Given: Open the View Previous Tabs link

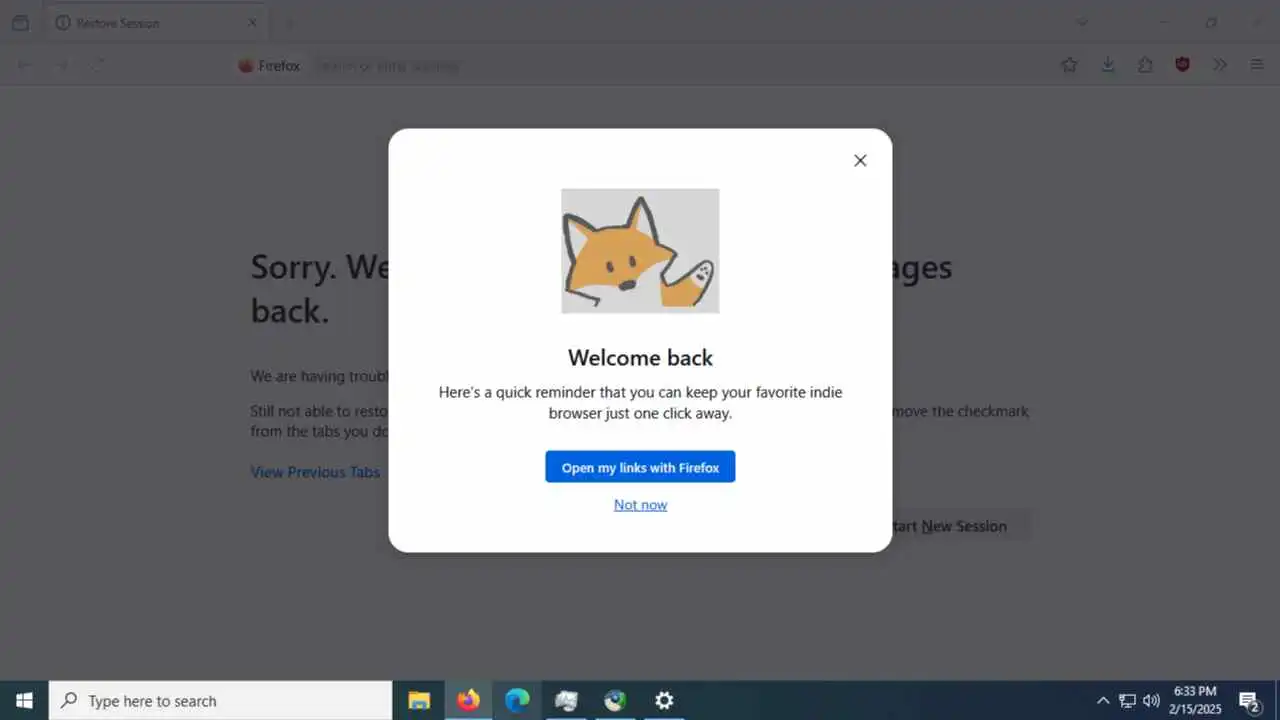Looking at the screenshot, I should tap(315, 472).
